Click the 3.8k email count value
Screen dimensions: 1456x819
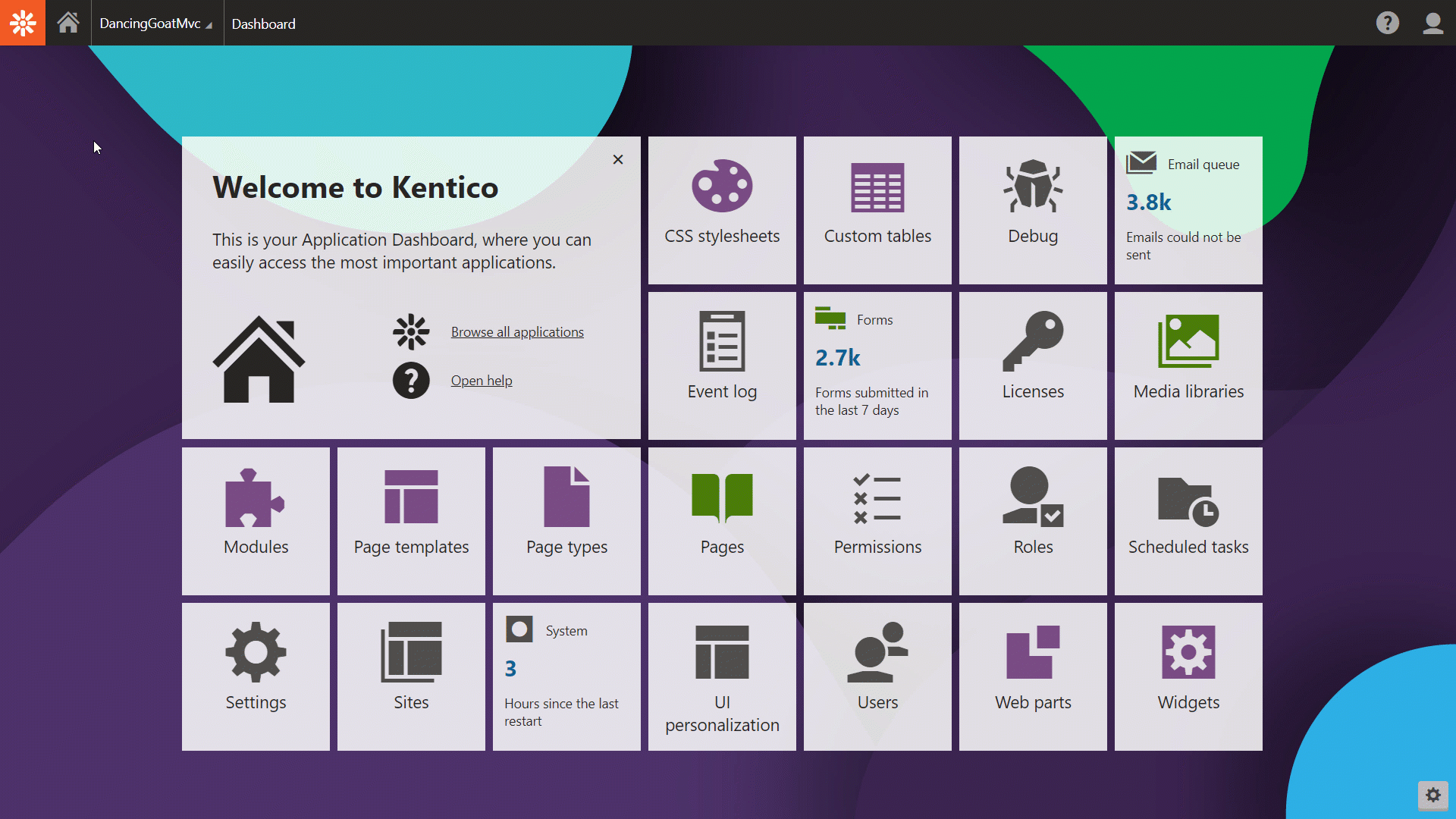[1148, 202]
